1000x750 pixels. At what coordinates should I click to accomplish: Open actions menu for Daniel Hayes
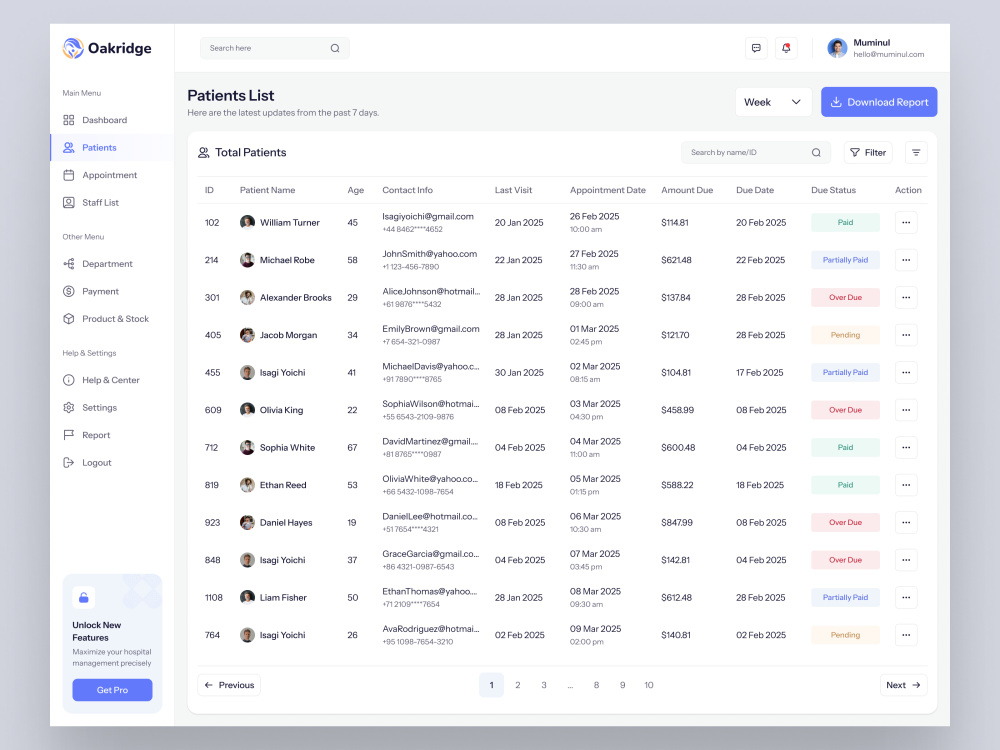[x=906, y=522]
